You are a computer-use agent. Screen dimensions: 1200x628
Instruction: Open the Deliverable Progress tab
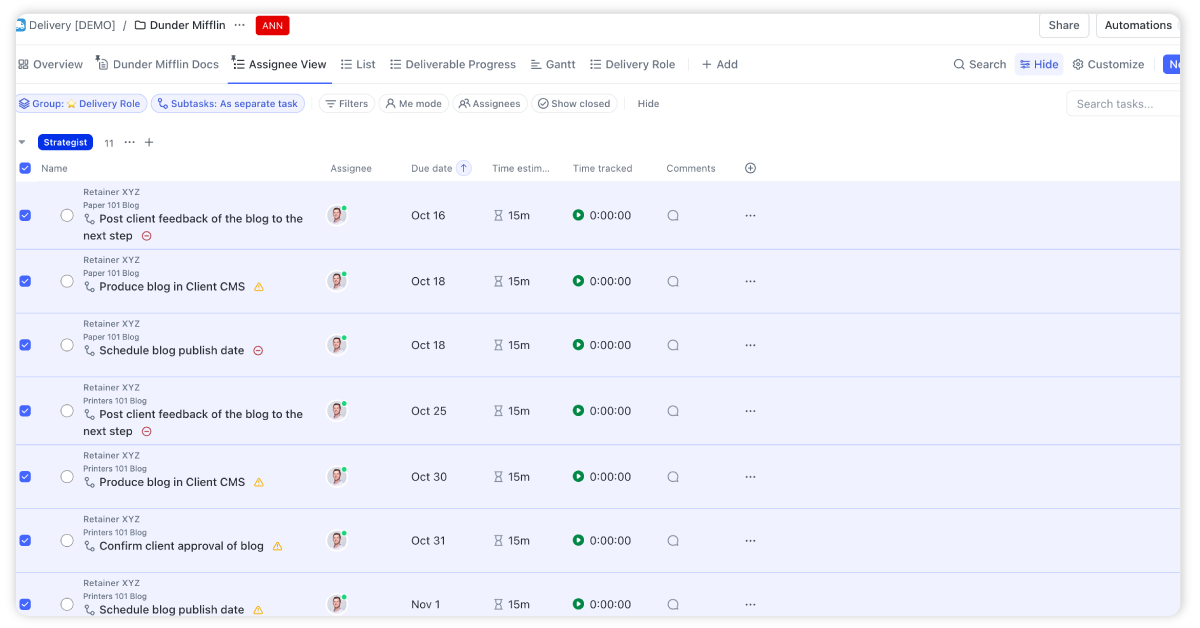(453, 64)
